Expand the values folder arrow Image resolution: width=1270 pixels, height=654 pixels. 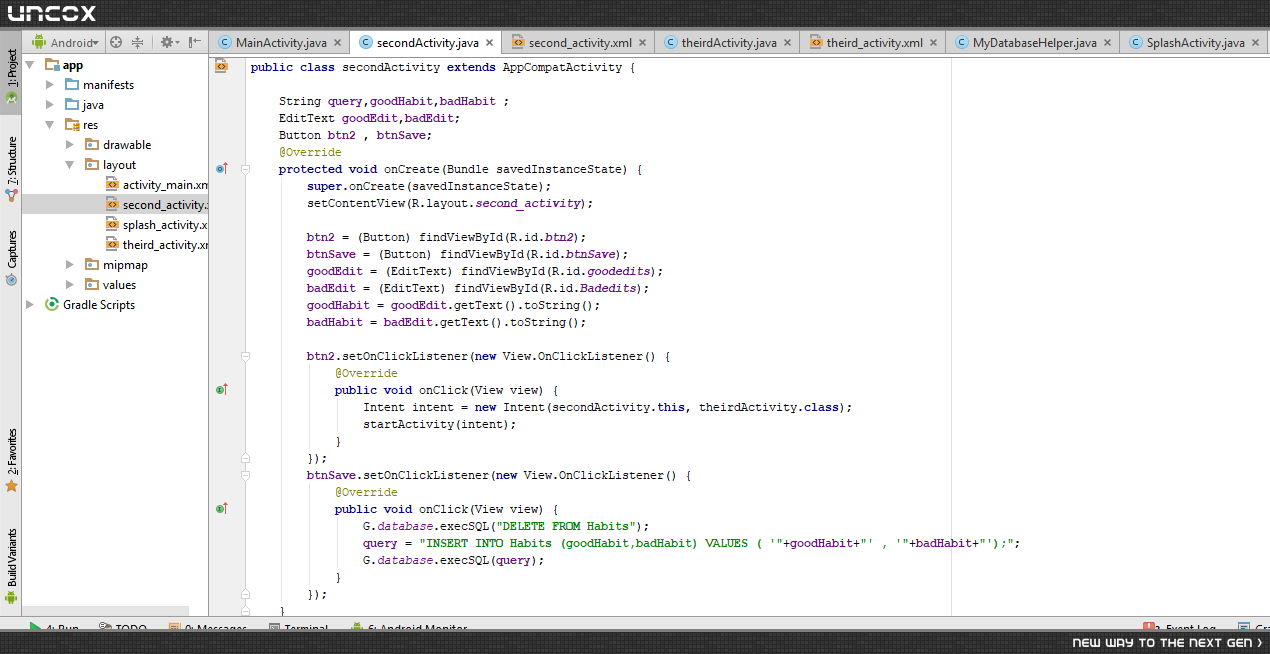point(70,284)
